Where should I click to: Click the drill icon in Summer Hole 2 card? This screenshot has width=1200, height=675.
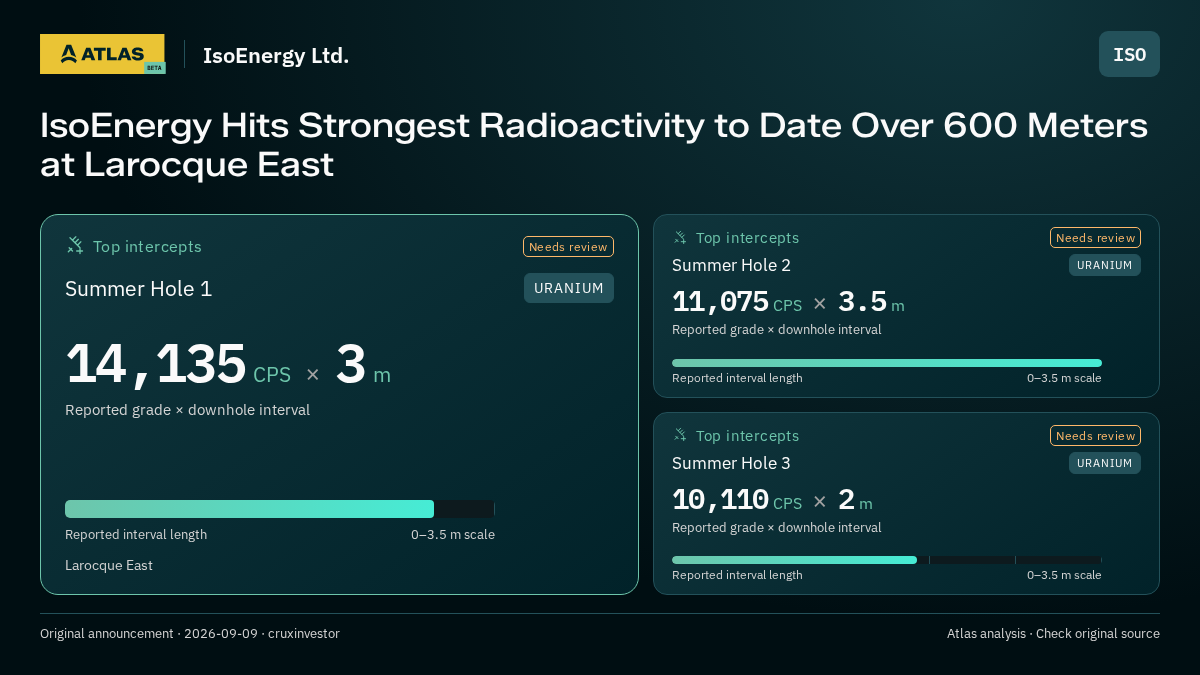pyautogui.click(x=680, y=237)
